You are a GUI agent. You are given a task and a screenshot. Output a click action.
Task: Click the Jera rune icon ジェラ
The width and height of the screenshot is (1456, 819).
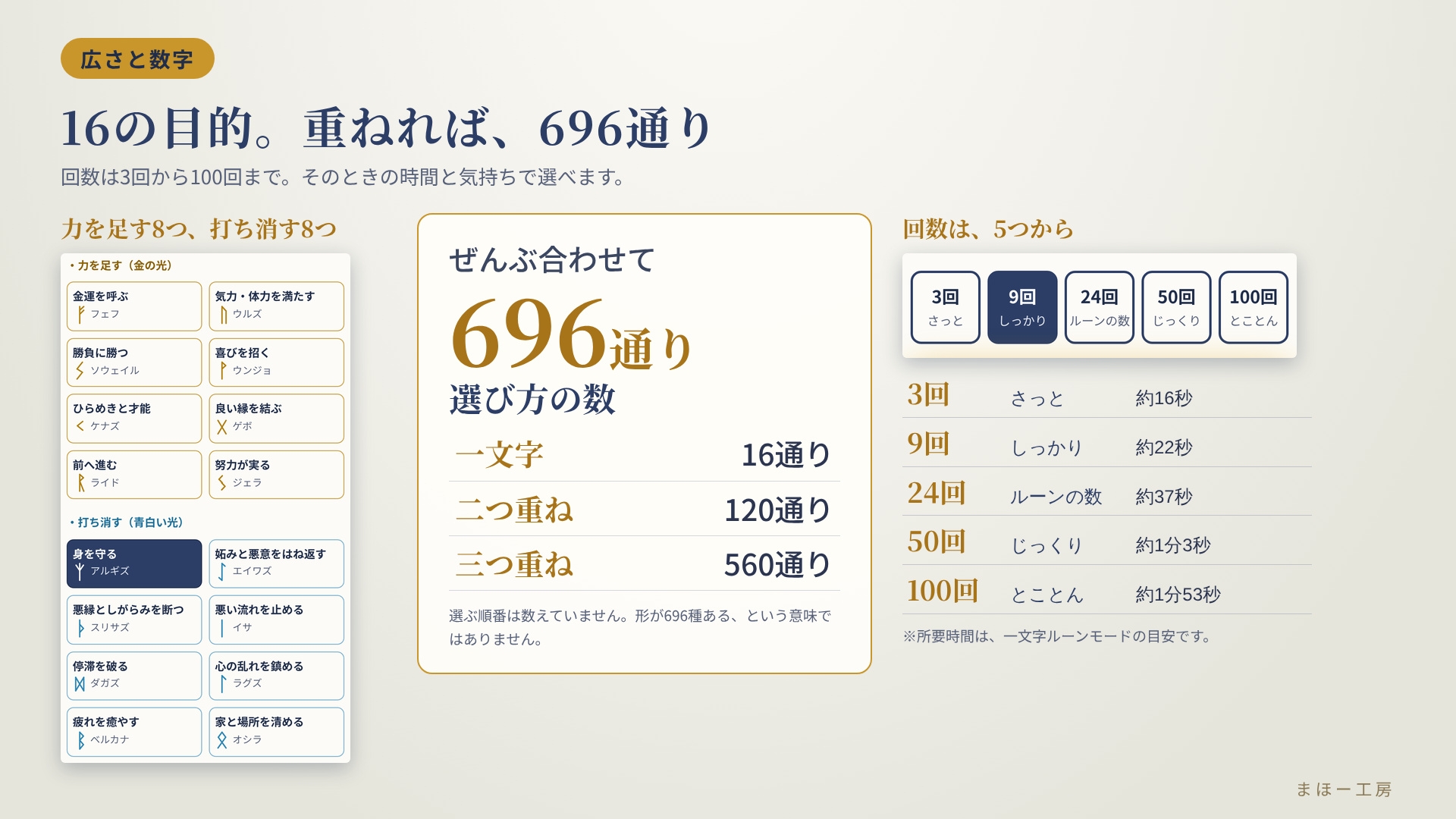click(222, 483)
